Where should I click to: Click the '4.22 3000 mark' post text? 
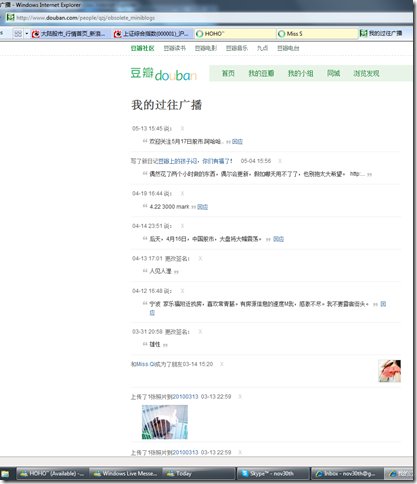(169, 207)
